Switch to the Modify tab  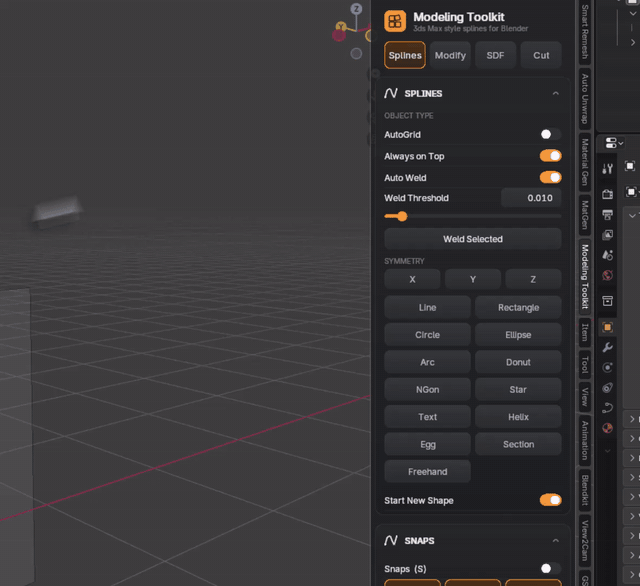tap(450, 55)
